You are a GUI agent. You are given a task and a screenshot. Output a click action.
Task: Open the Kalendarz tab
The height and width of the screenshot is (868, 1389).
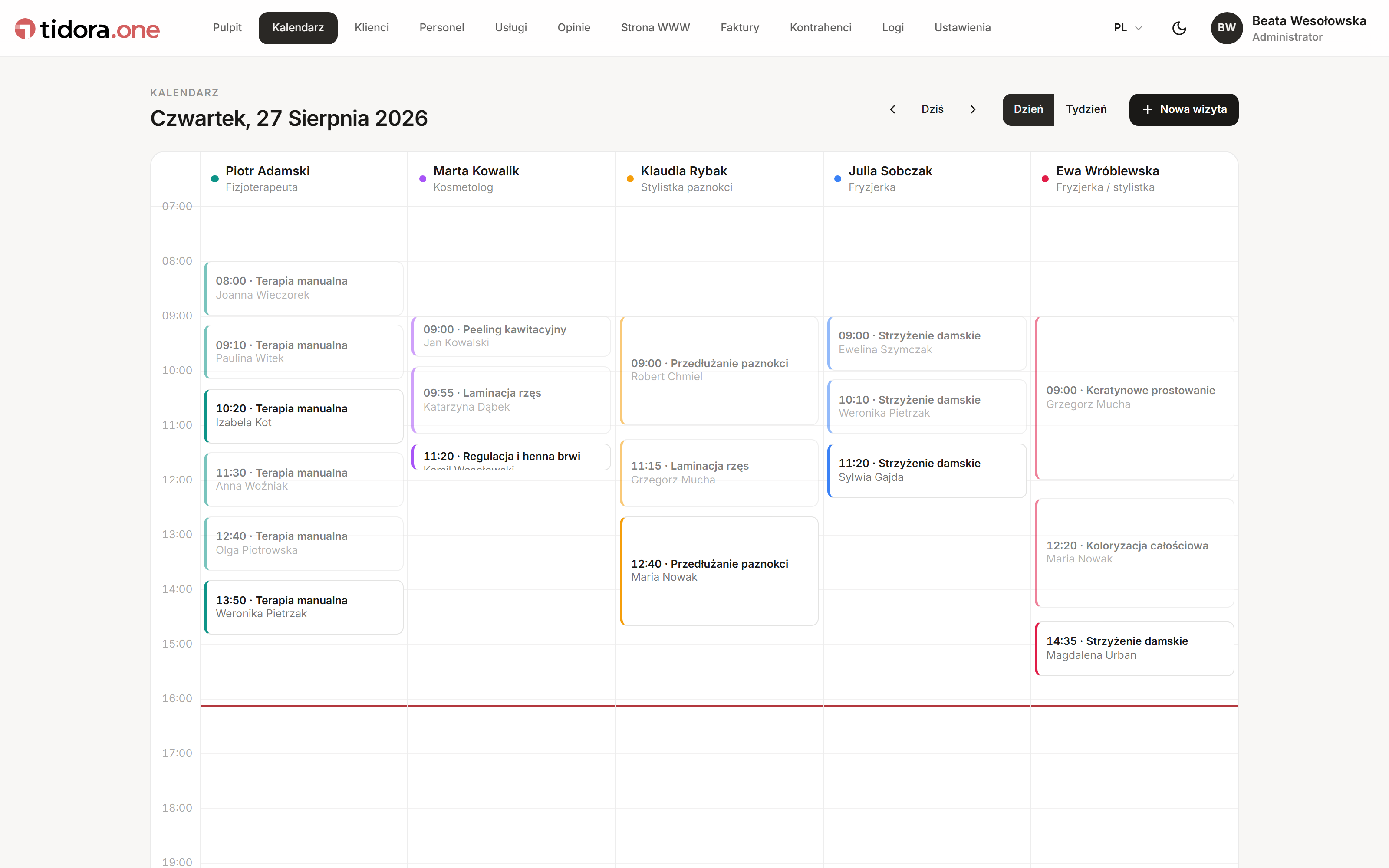pyautogui.click(x=298, y=28)
